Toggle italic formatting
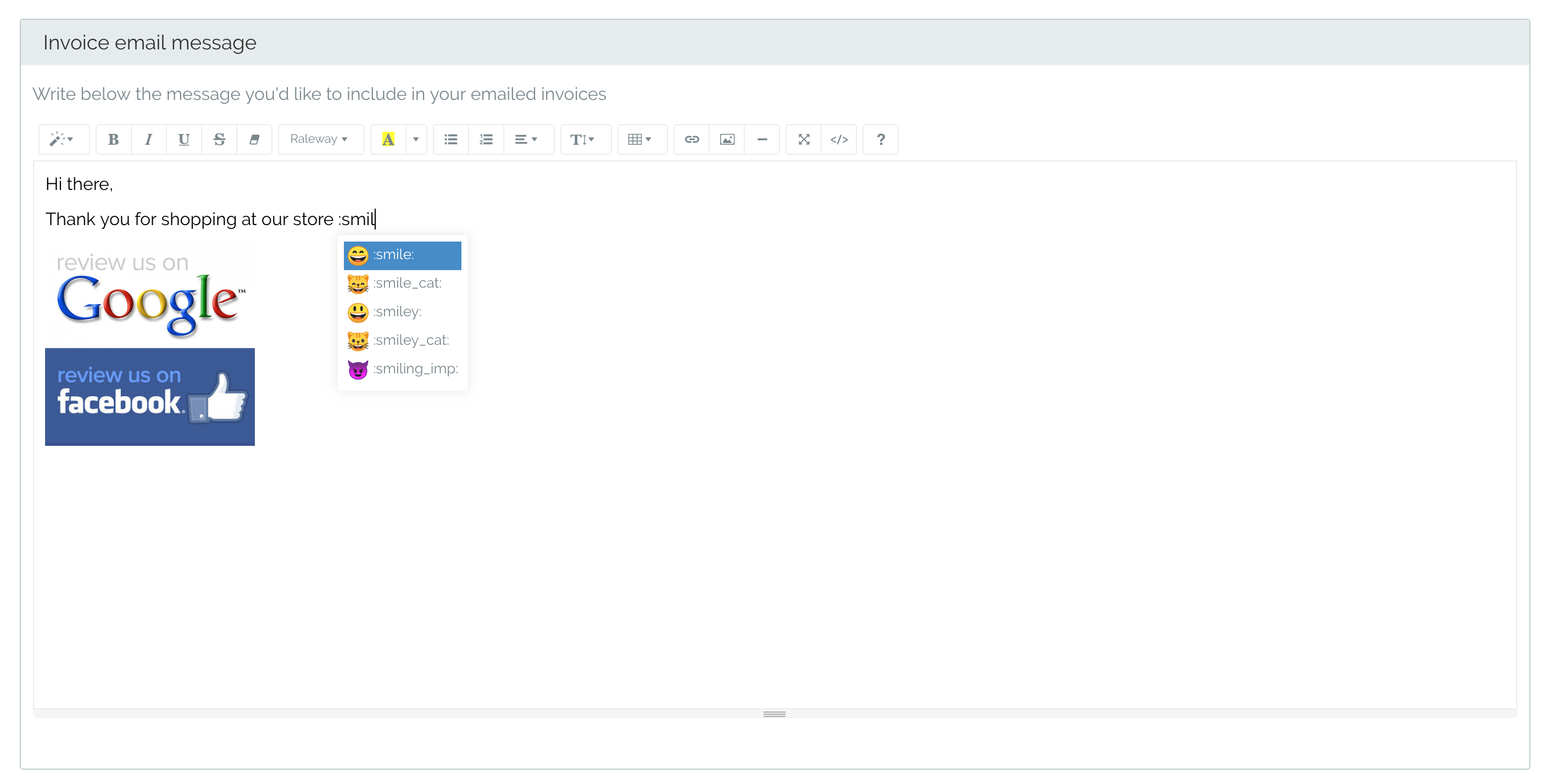 [148, 139]
